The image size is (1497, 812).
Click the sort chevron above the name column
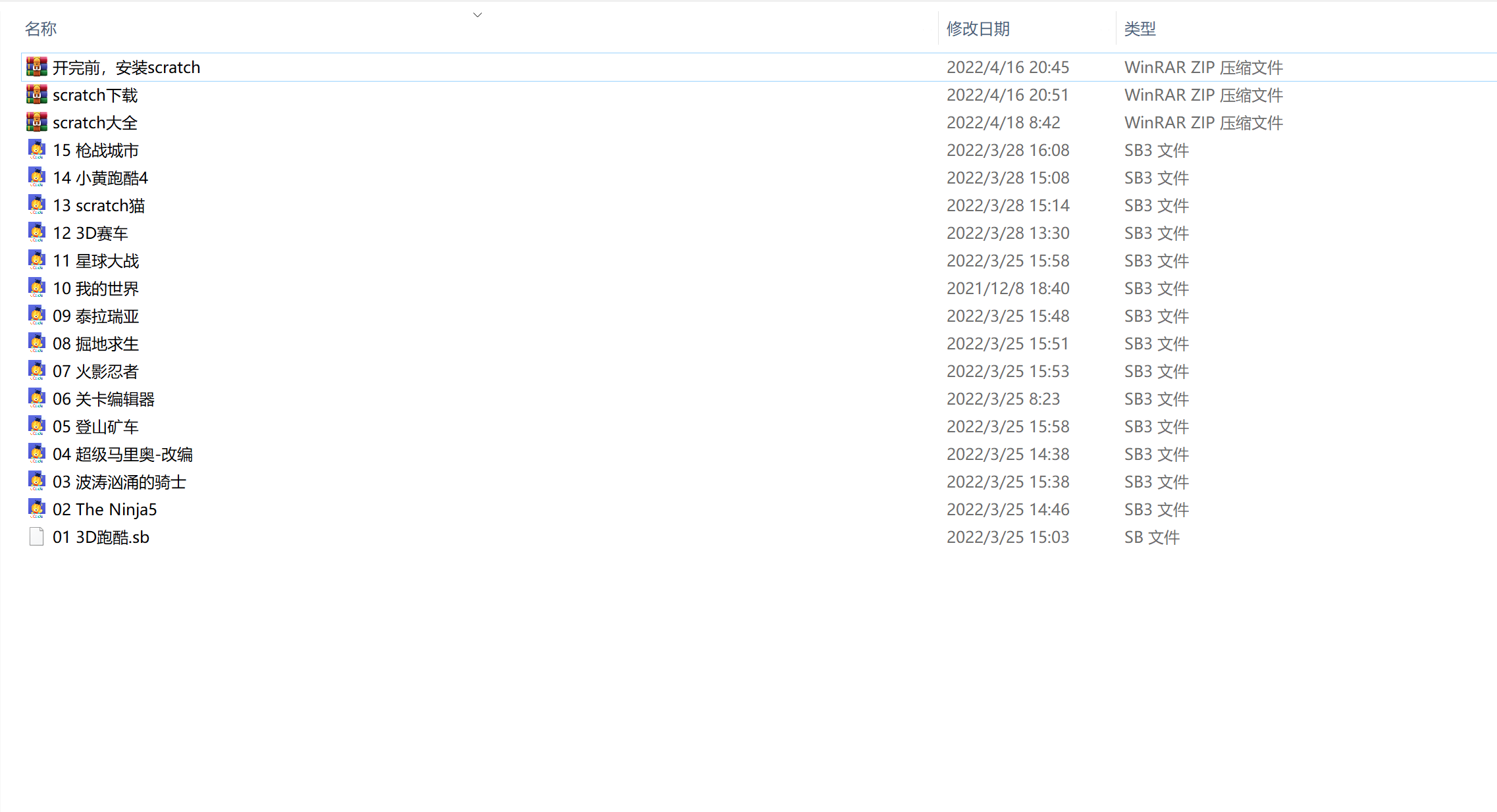(x=478, y=14)
